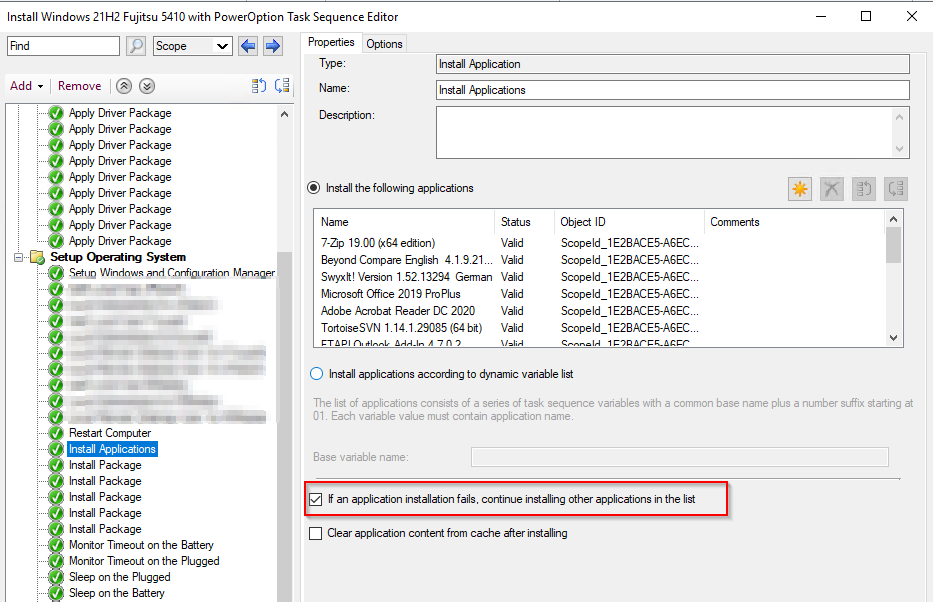Click green check icon beside Install Applications

56,449
